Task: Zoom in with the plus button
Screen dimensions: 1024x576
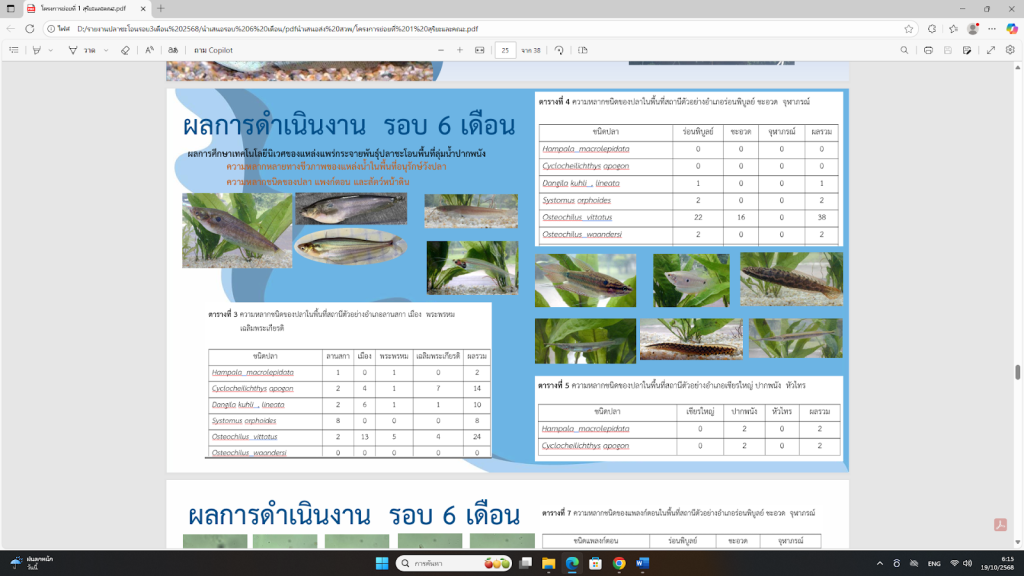Action: pyautogui.click(x=460, y=49)
